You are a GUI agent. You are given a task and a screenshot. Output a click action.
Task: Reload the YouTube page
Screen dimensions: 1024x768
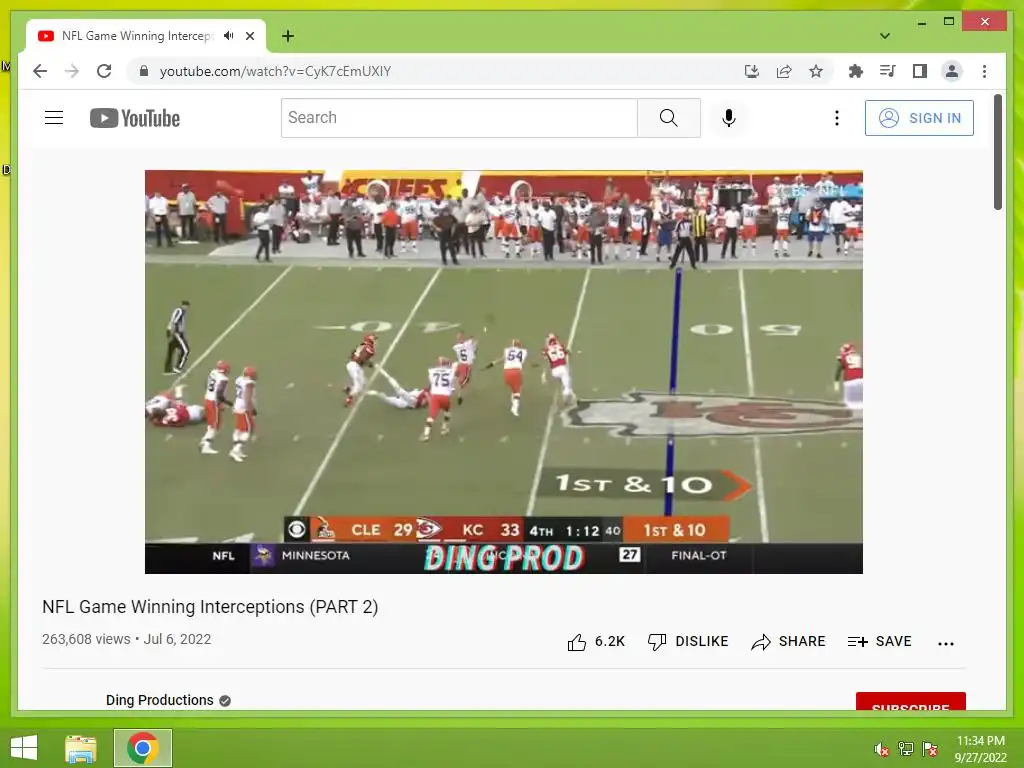[104, 71]
